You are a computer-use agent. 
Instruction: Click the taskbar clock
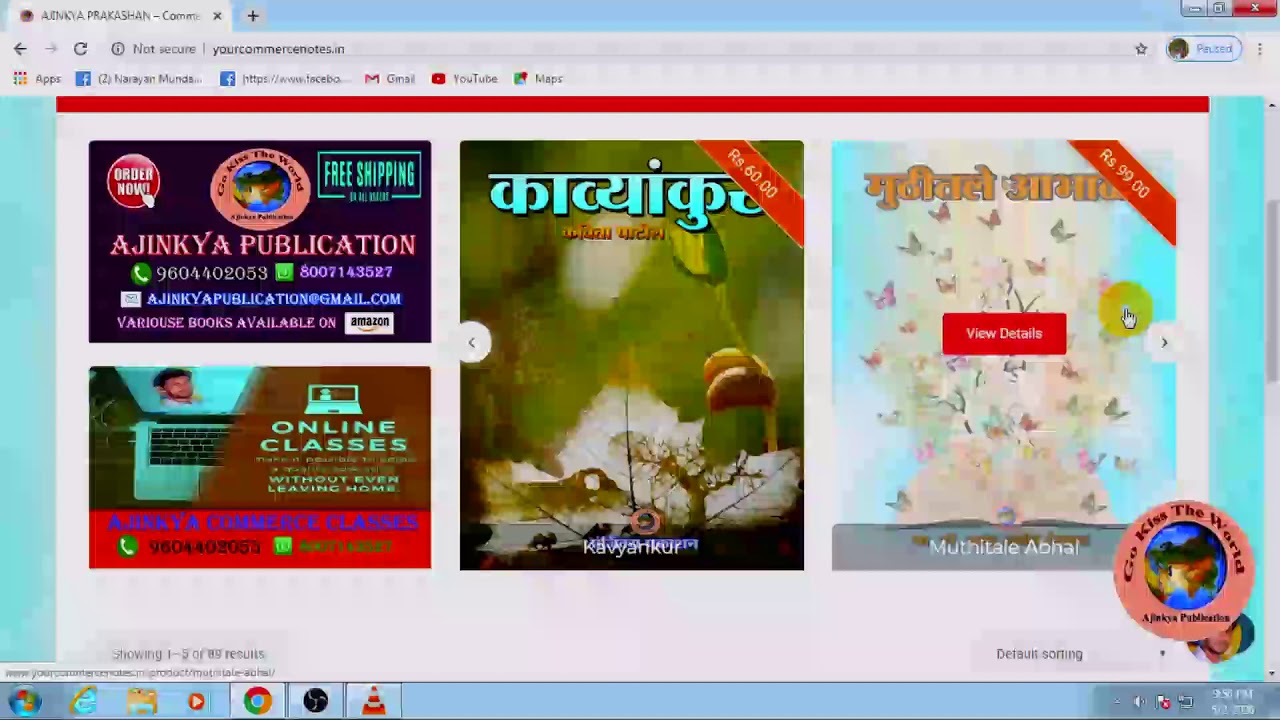point(1232,701)
